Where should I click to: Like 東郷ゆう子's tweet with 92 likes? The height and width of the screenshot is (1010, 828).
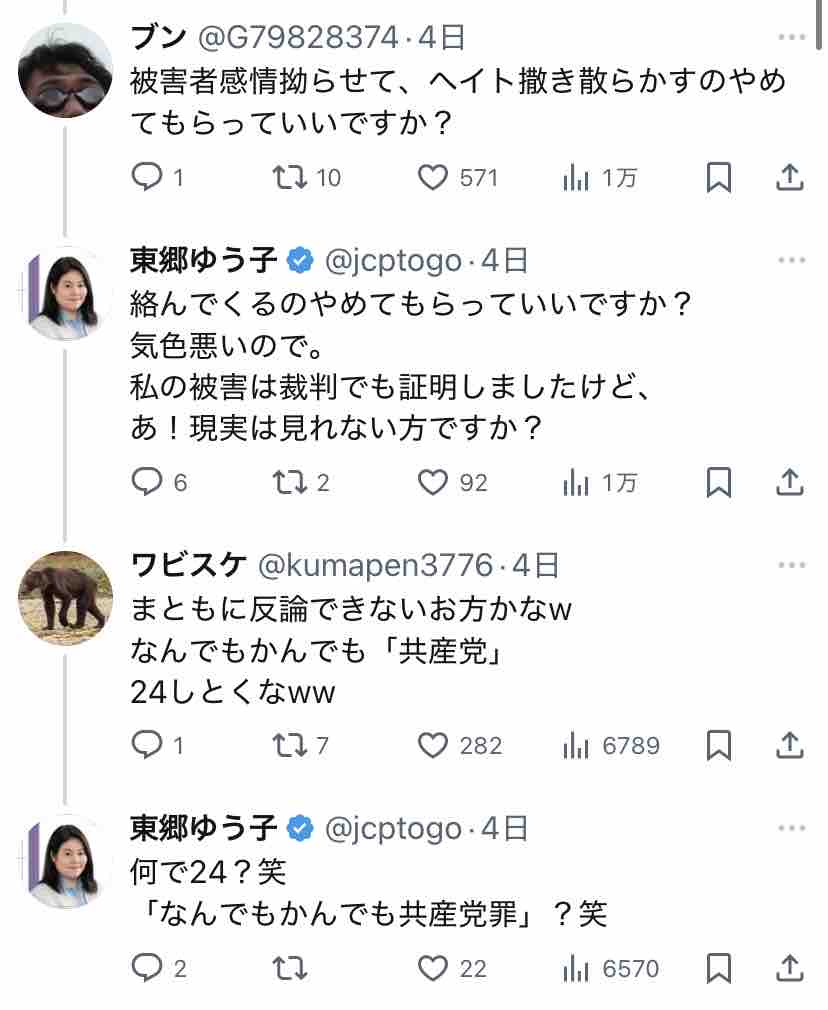click(x=432, y=483)
